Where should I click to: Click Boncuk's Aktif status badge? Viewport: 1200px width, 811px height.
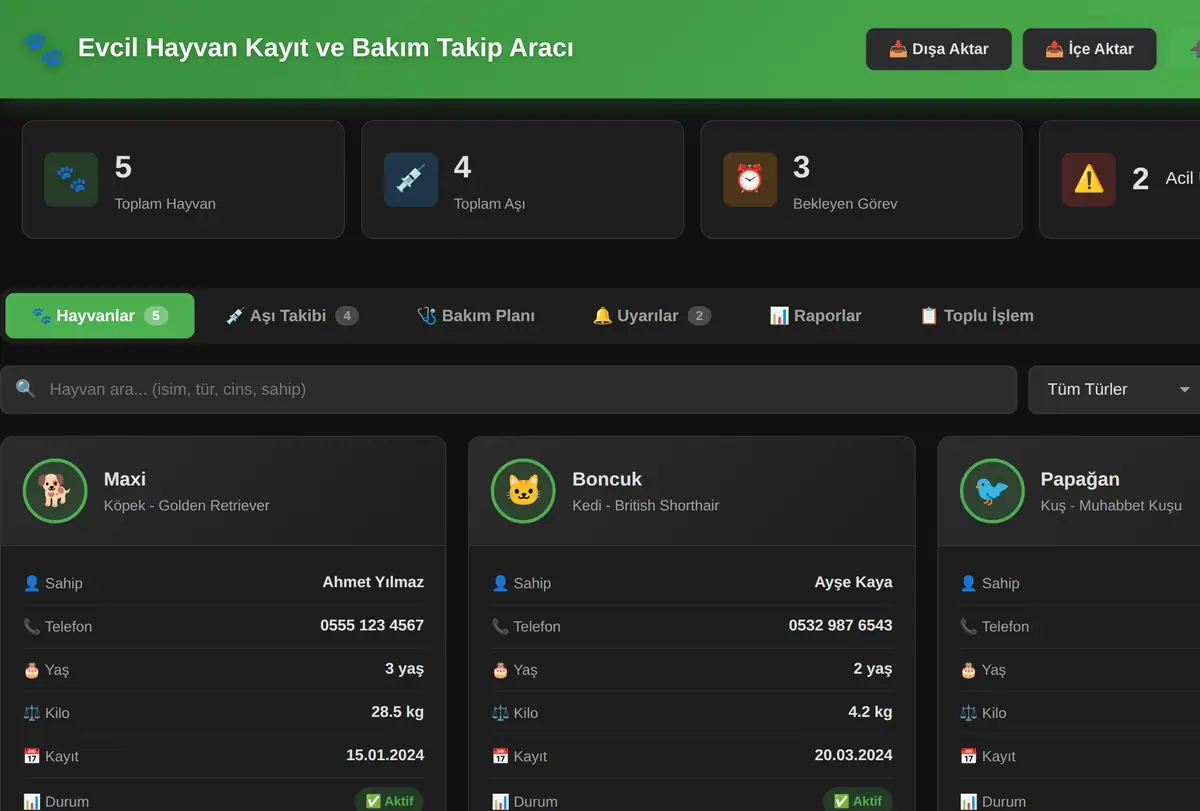coord(858,800)
